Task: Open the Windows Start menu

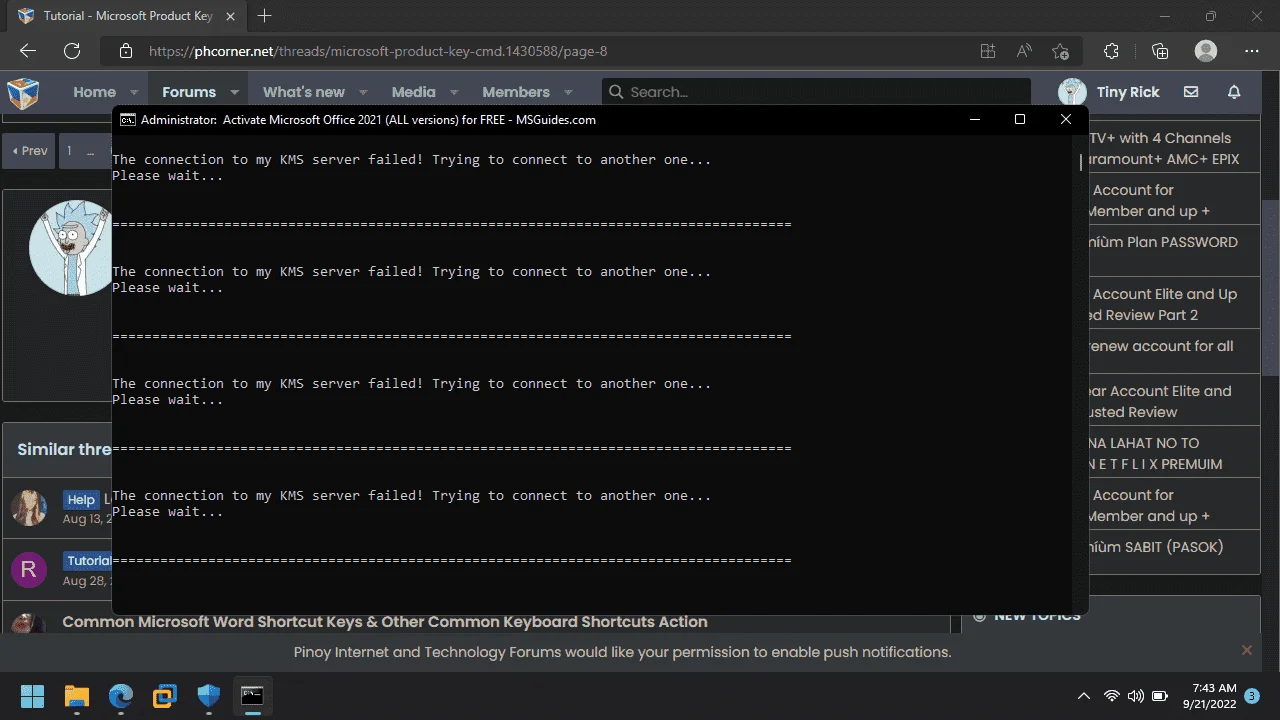Action: 32,696
